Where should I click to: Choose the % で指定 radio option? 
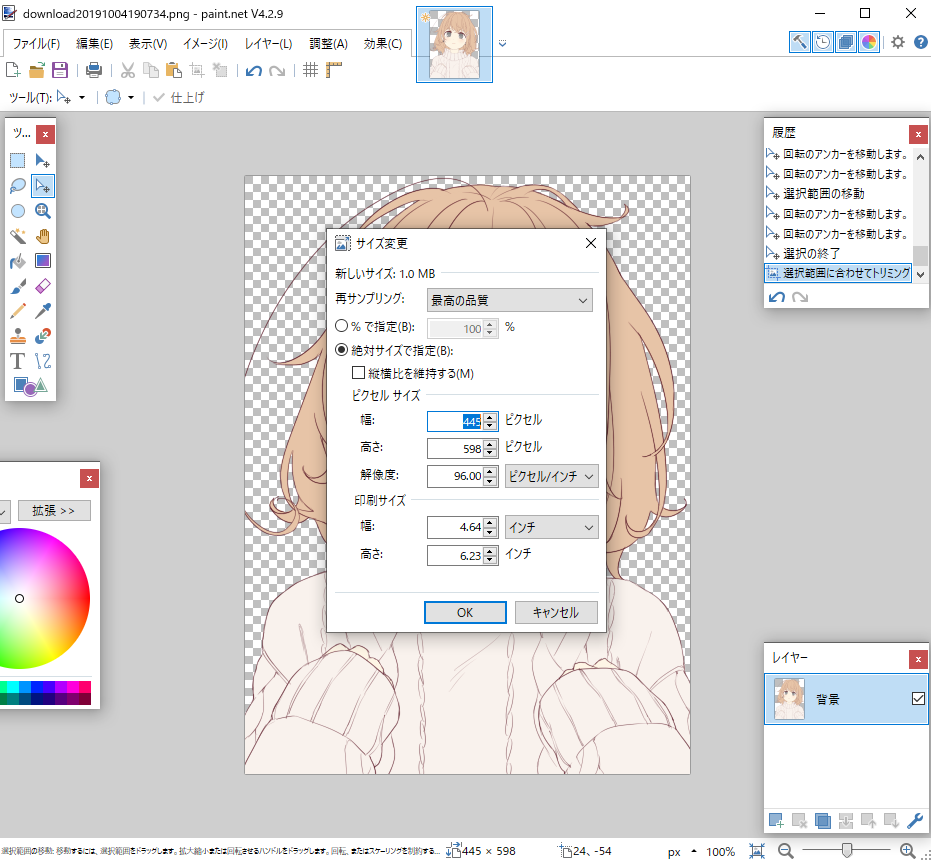coord(341,325)
